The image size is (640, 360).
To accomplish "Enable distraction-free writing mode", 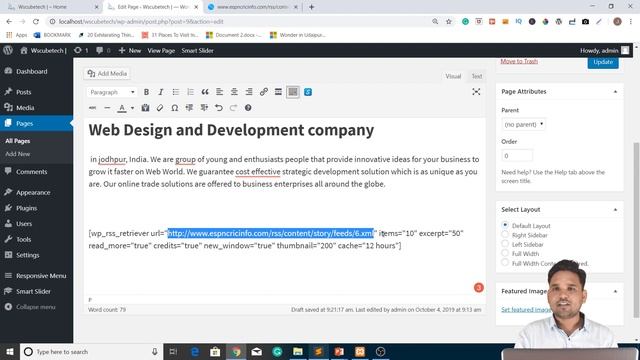I will 476,92.
